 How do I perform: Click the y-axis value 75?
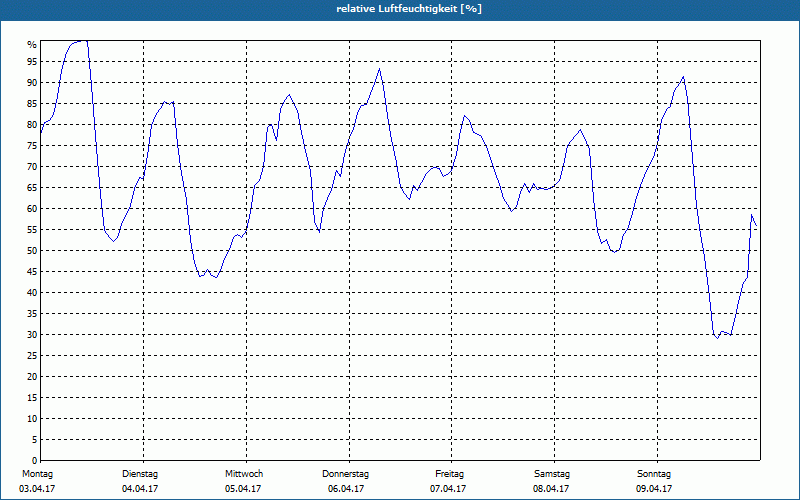[x=32, y=145]
